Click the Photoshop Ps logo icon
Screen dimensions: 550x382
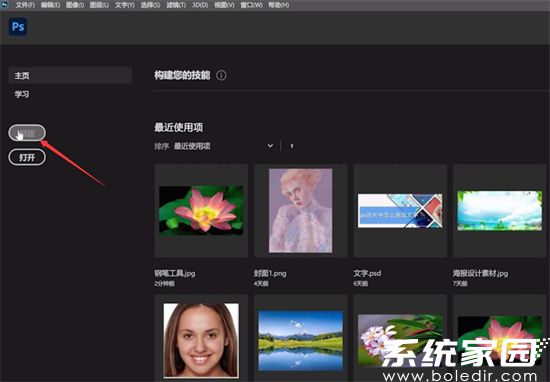[18, 27]
